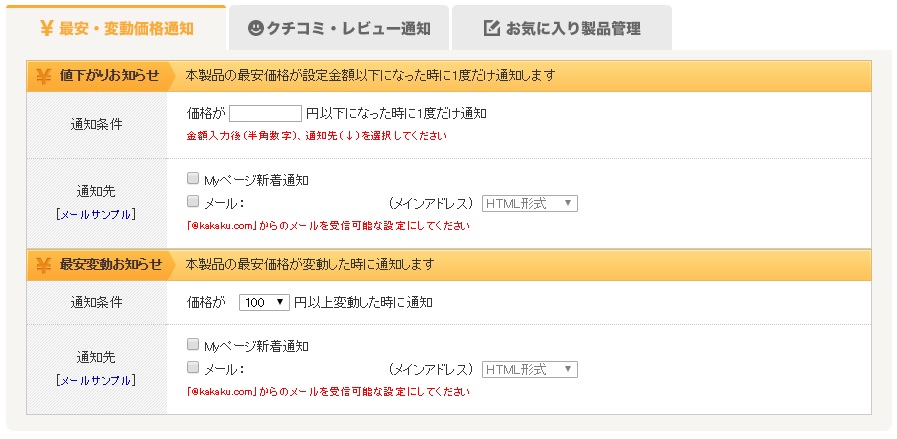897x439 pixels.
Task: Click the yen icon on the 最安・変動価格通知 tab
Action: (x=46, y=28)
